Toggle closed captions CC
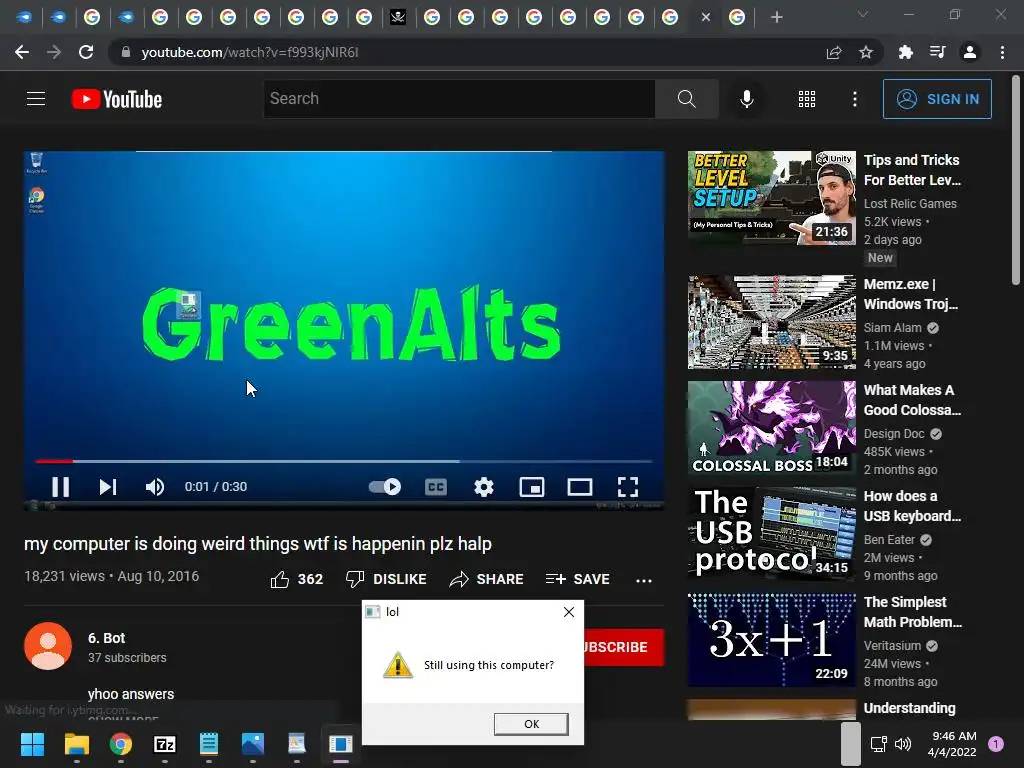Viewport: 1024px width, 768px height. (x=436, y=487)
